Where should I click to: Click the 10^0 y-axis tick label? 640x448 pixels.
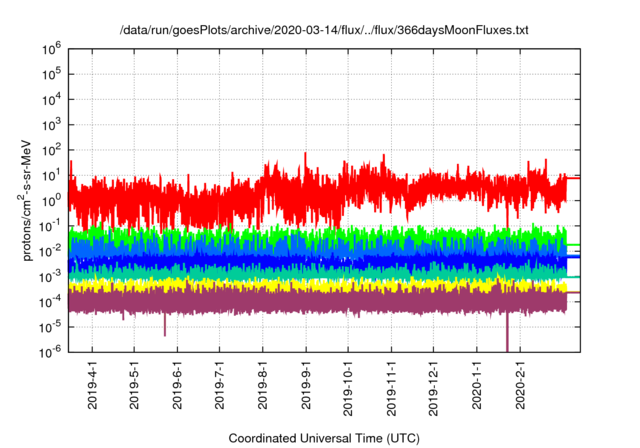coord(51,201)
